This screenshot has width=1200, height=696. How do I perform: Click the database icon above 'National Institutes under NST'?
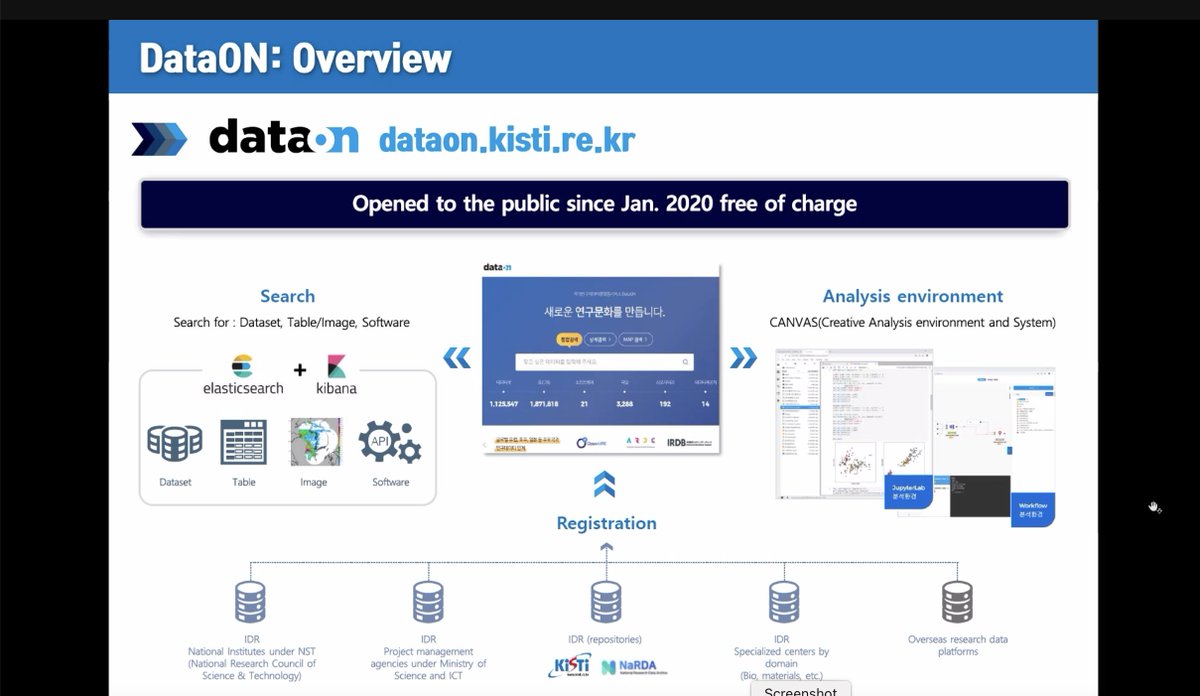coord(250,602)
